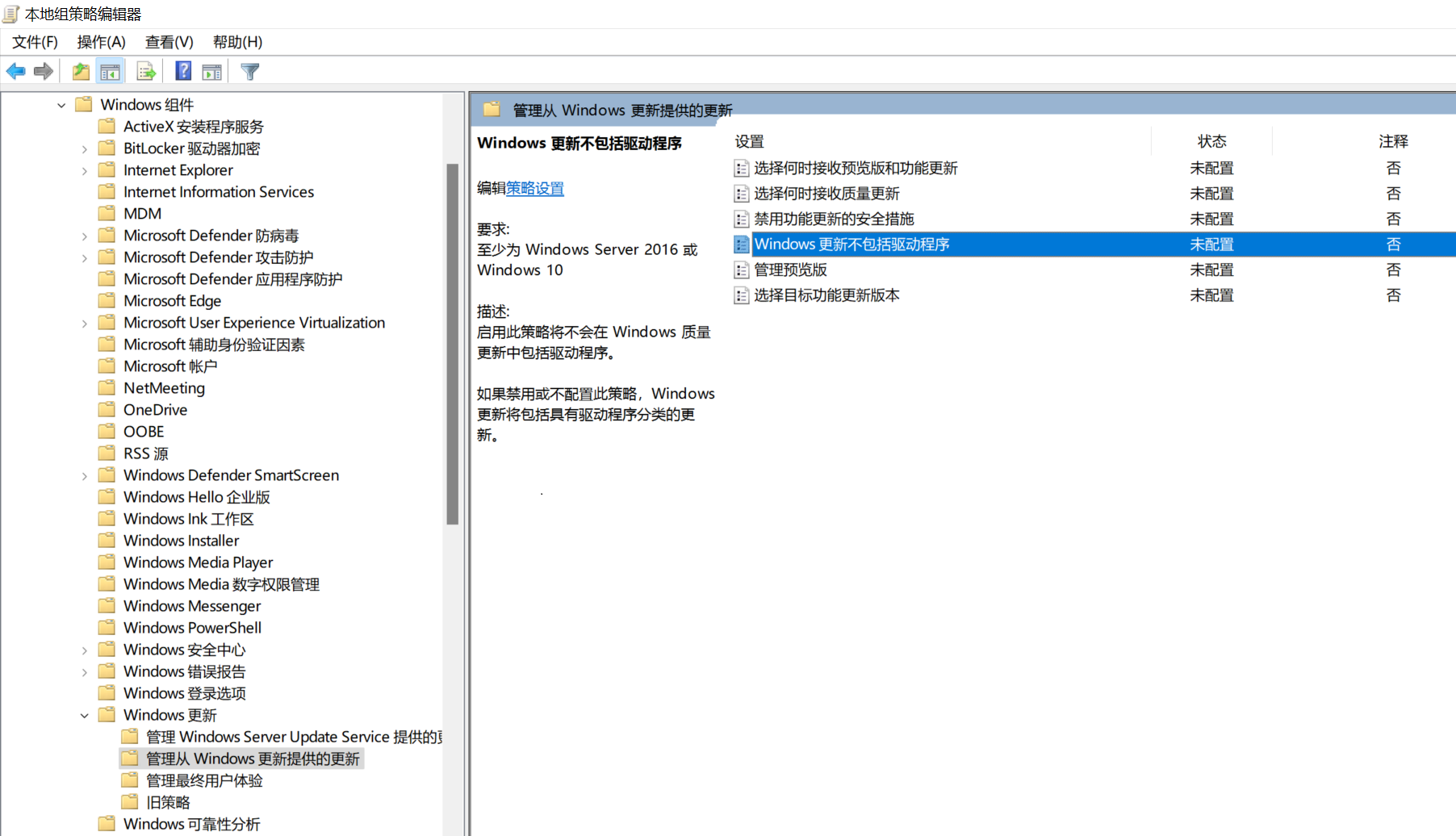Image resolution: width=1456 pixels, height=836 pixels.
Task: Click the Up One Level folder icon
Action: coord(81,72)
